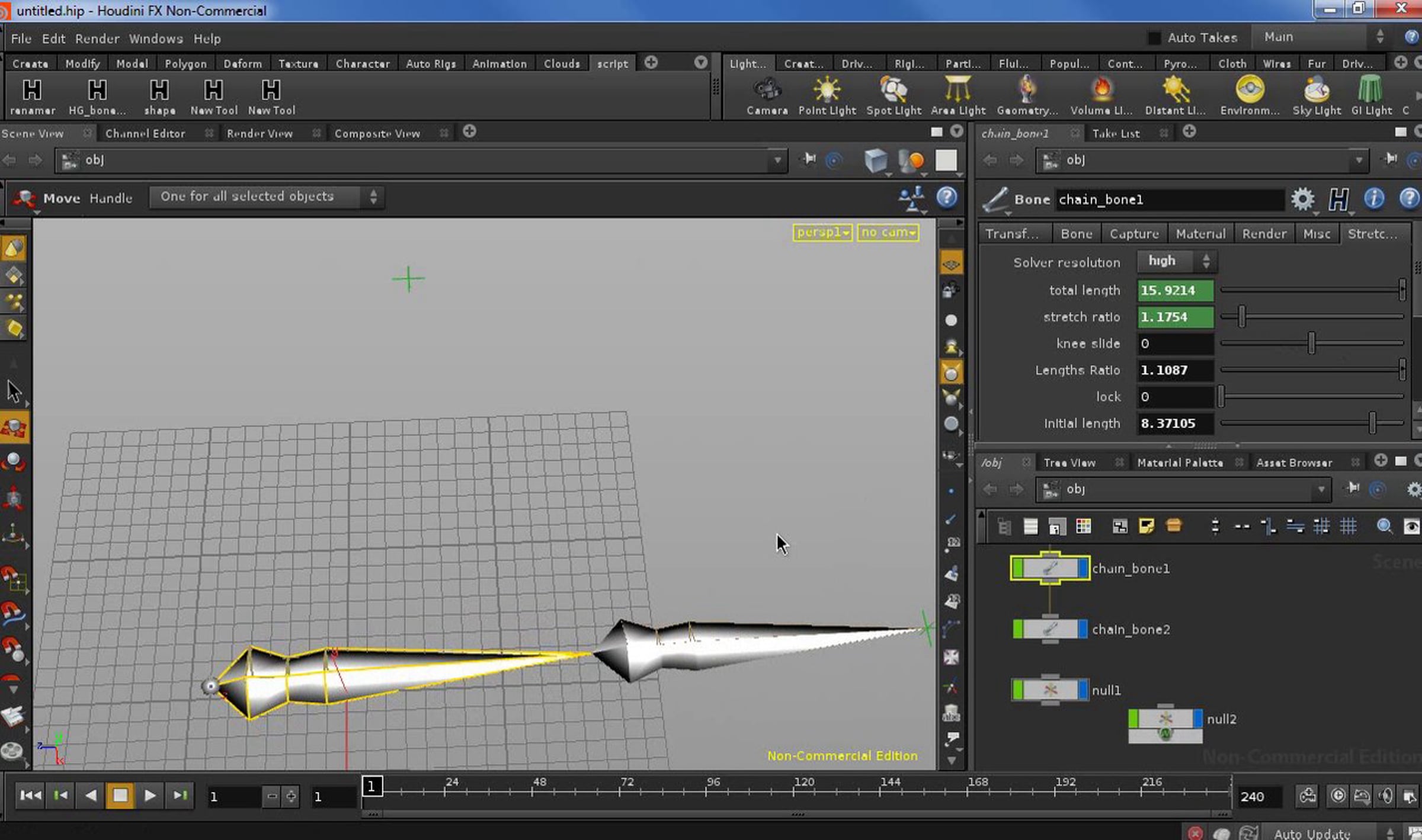Toggle the Auto Takes checkbox
The image size is (1422, 840).
tap(1154, 38)
